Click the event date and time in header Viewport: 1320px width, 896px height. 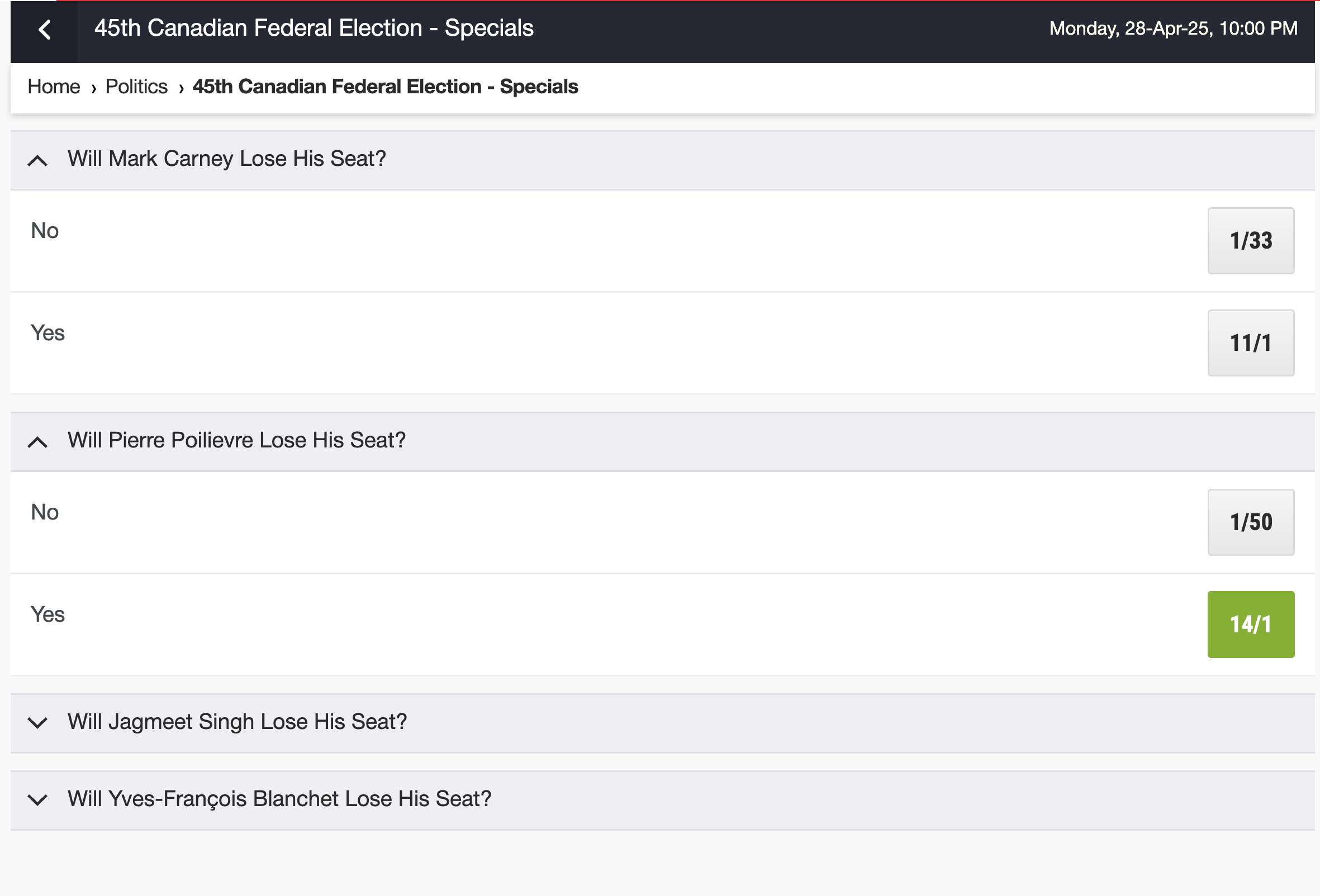point(1174,28)
